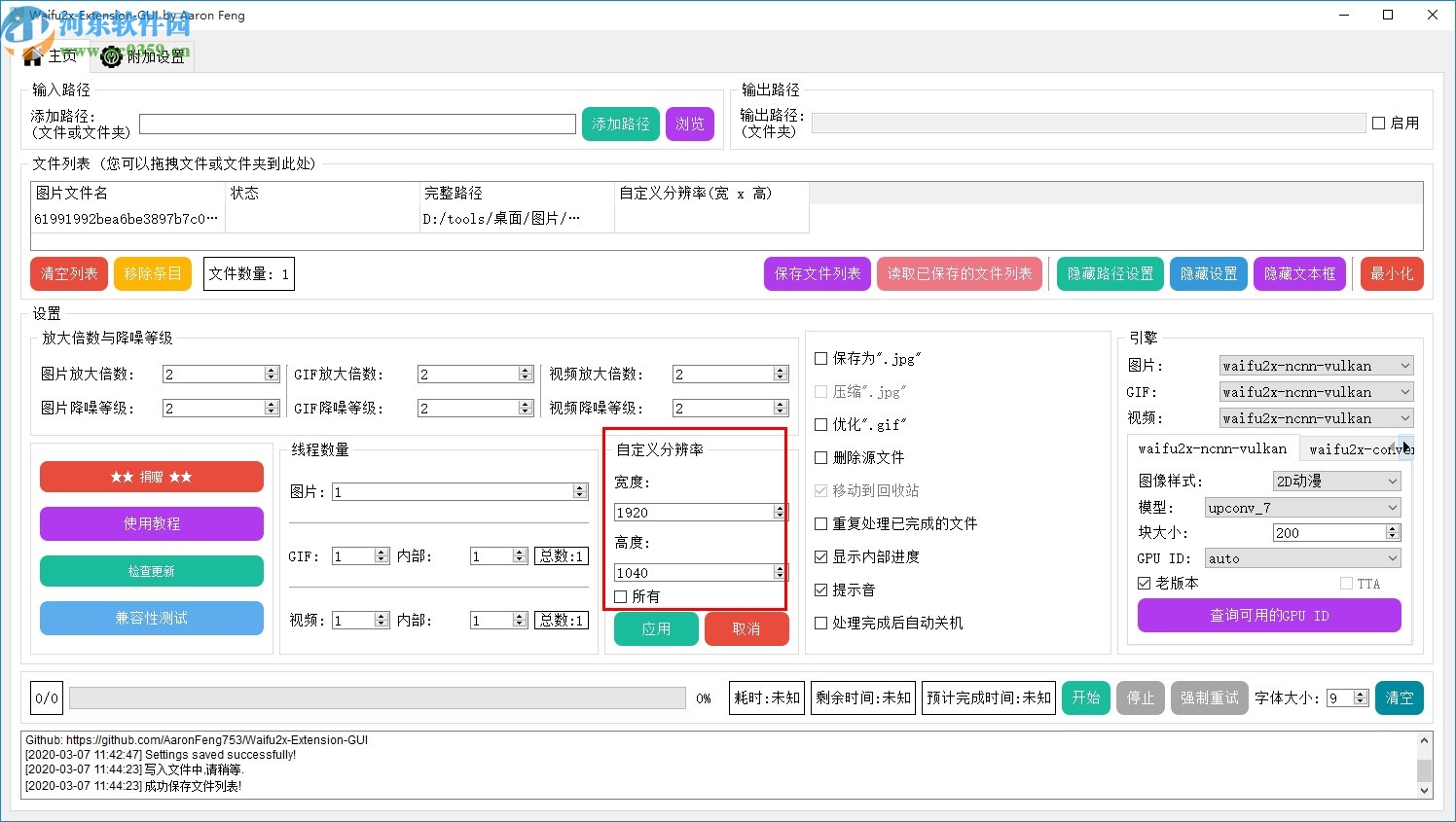Uncheck the 老版本 old version option
Viewport: 1456px width, 822px height.
tap(1143, 583)
